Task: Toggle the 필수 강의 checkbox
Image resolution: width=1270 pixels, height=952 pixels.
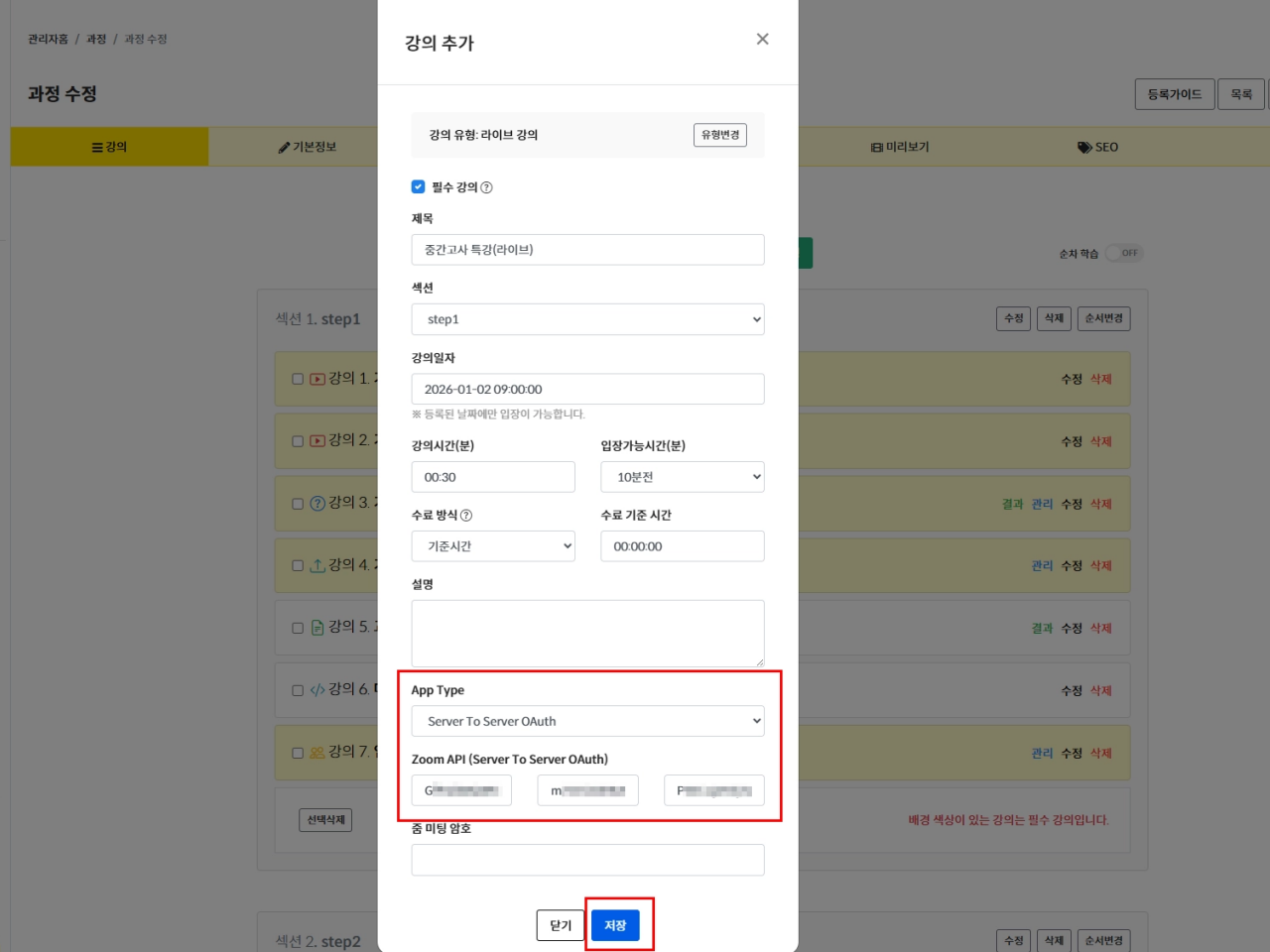Action: point(418,186)
